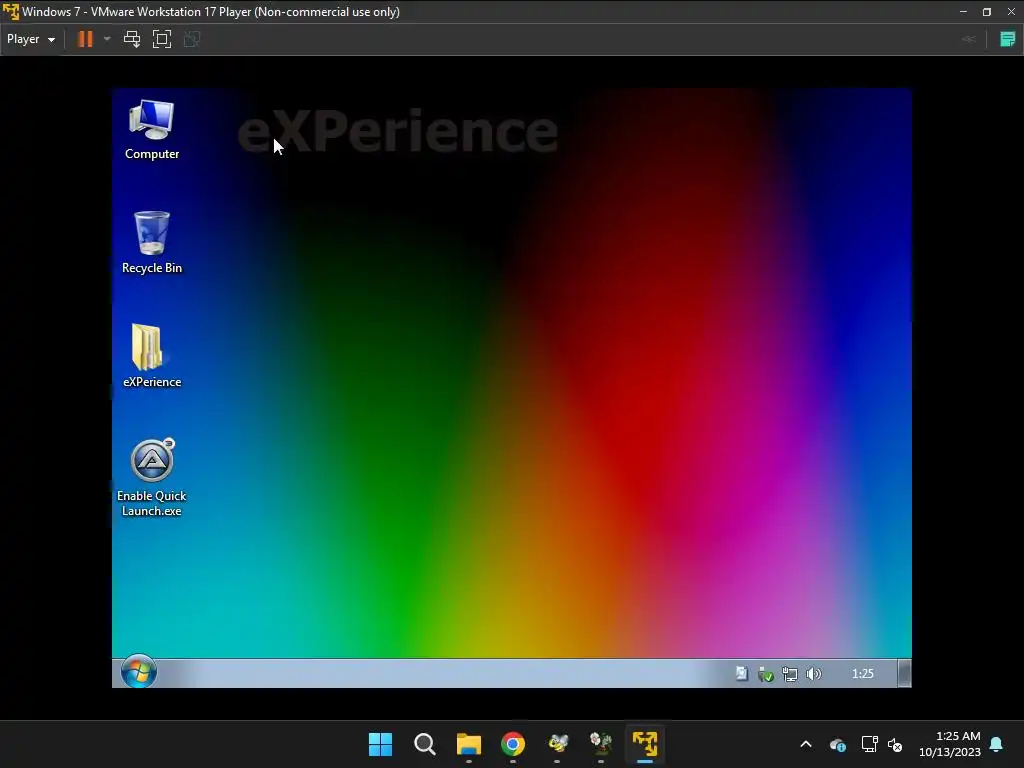This screenshot has width=1024, height=768.
Task: Click the guest clock showing 1:25
Action: pyautogui.click(x=863, y=673)
